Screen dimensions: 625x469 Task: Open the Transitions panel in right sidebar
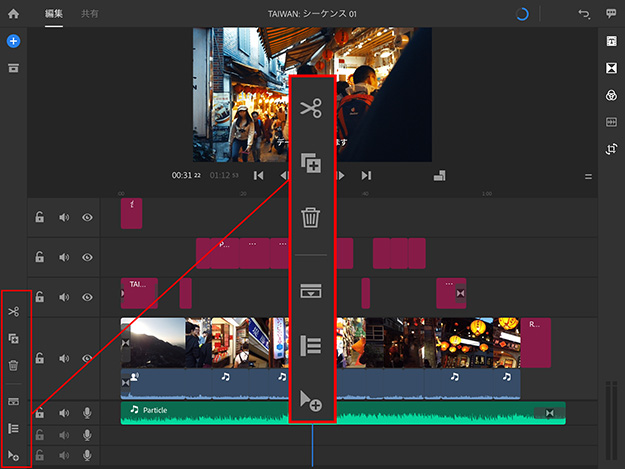611,68
